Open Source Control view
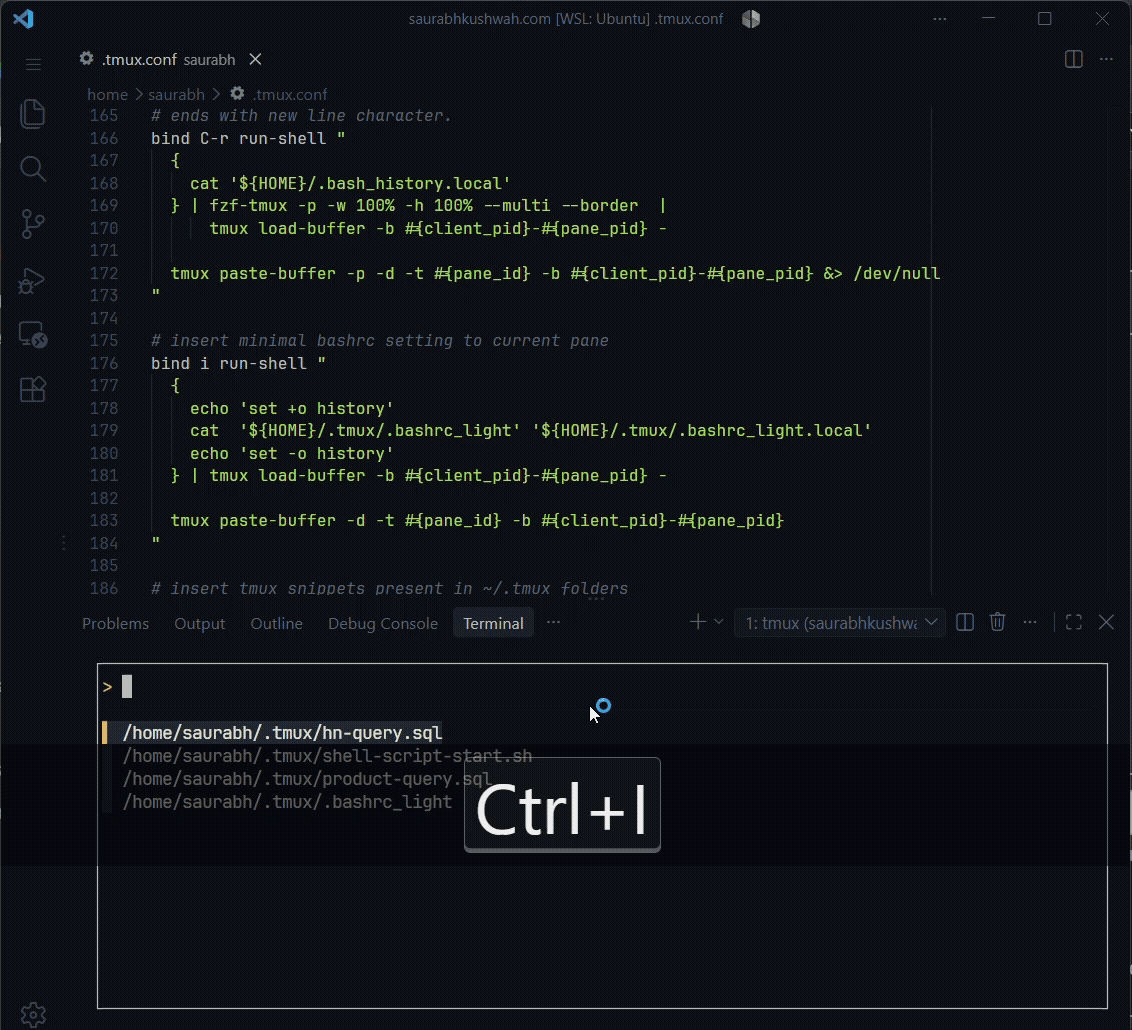Screen dimensions: 1132x1030 coord(32,224)
